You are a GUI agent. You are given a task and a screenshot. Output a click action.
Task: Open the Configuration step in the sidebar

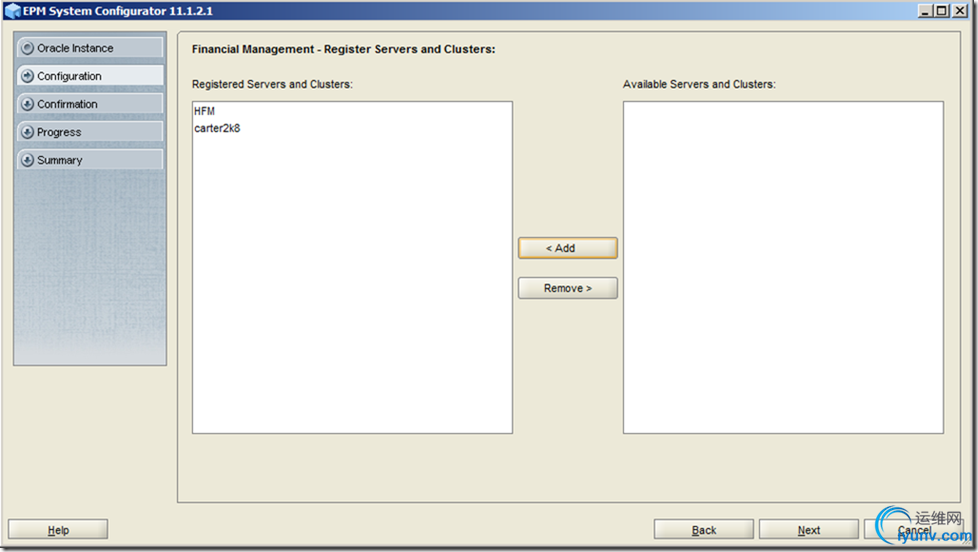pos(90,76)
